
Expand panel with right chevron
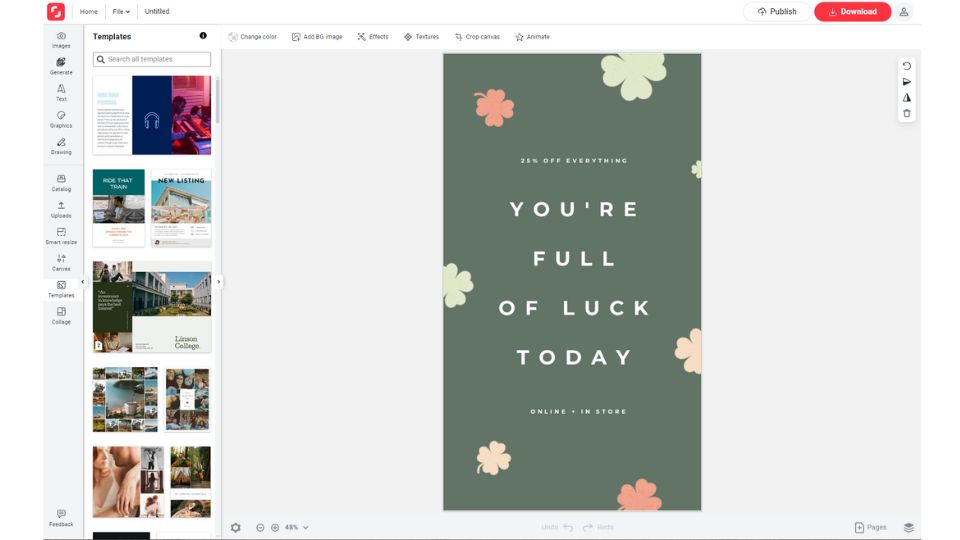pyautogui.click(x=219, y=282)
